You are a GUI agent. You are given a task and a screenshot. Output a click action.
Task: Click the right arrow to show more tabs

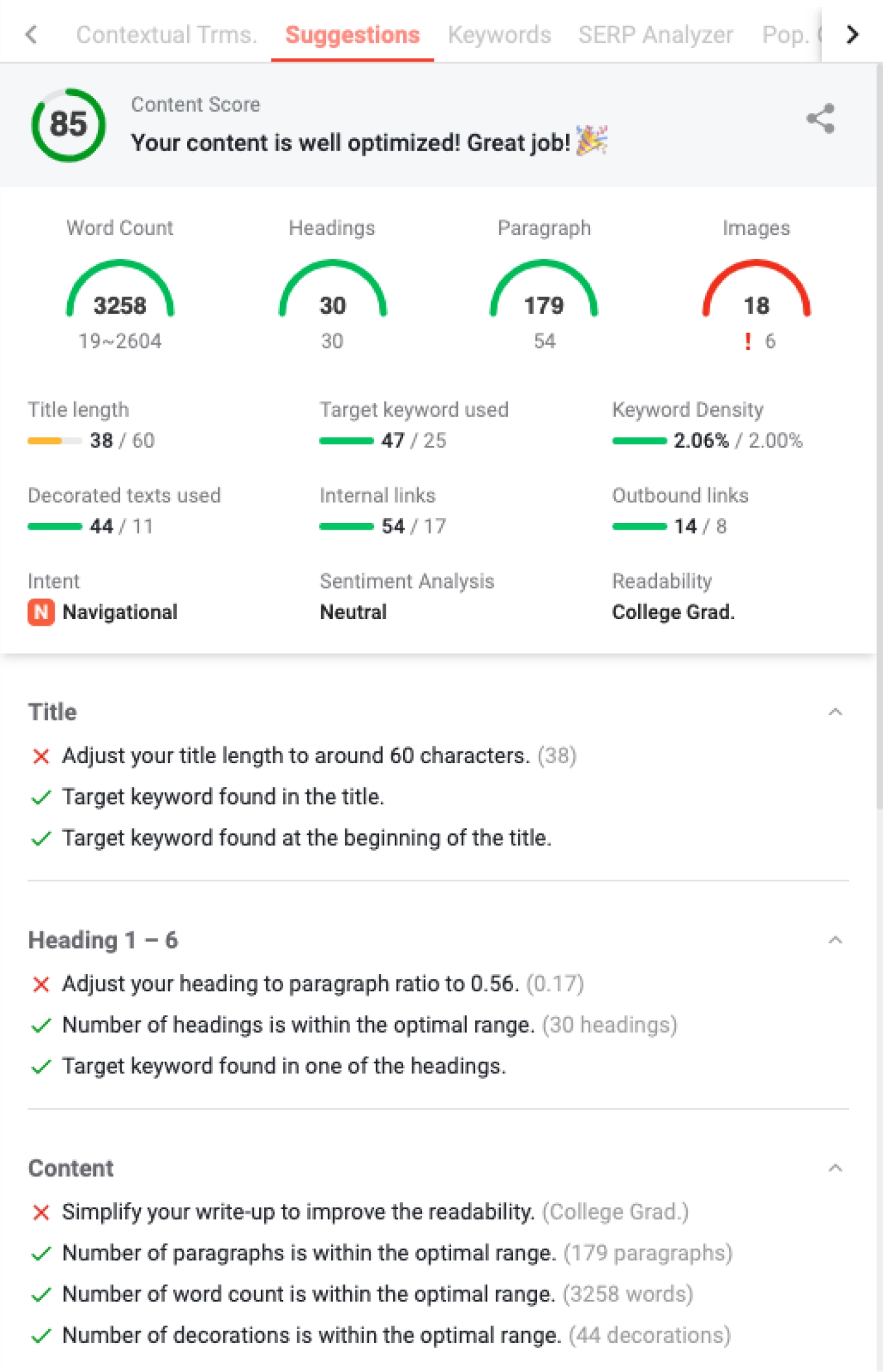click(x=852, y=34)
